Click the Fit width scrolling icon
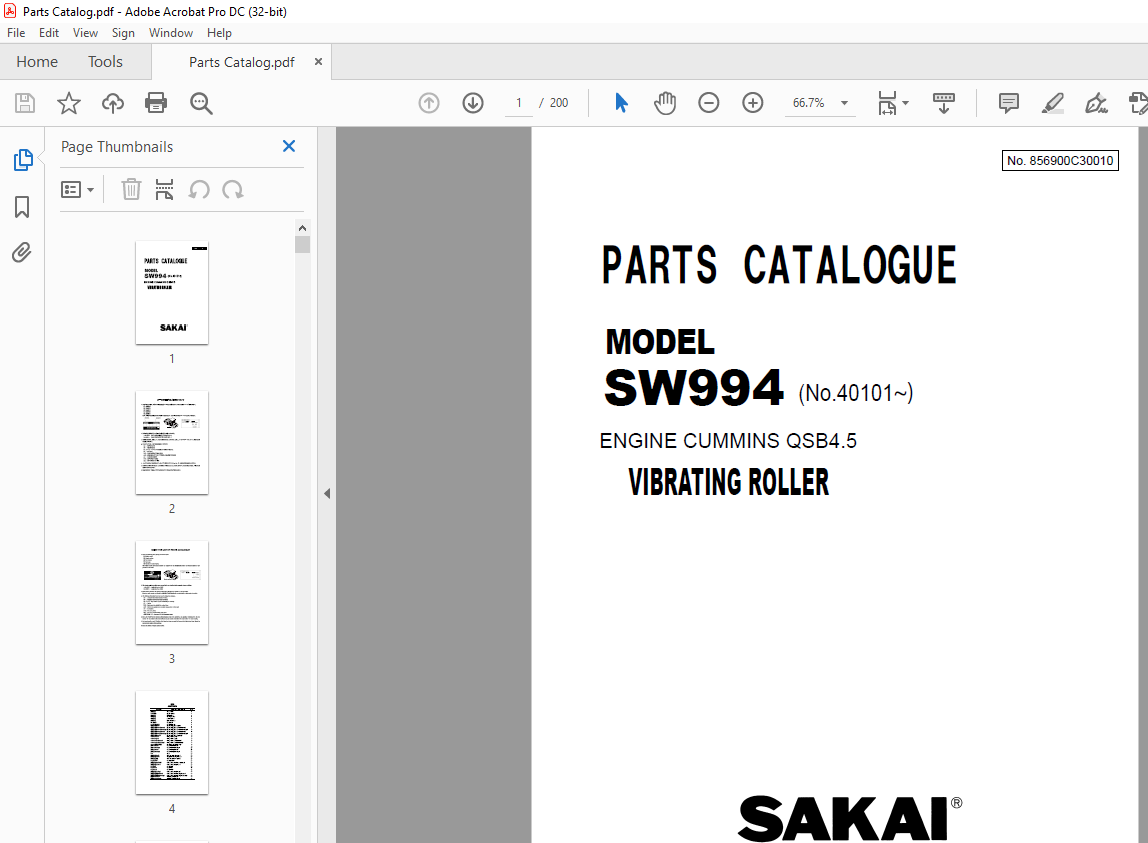The width and height of the screenshot is (1148, 843). point(887,103)
